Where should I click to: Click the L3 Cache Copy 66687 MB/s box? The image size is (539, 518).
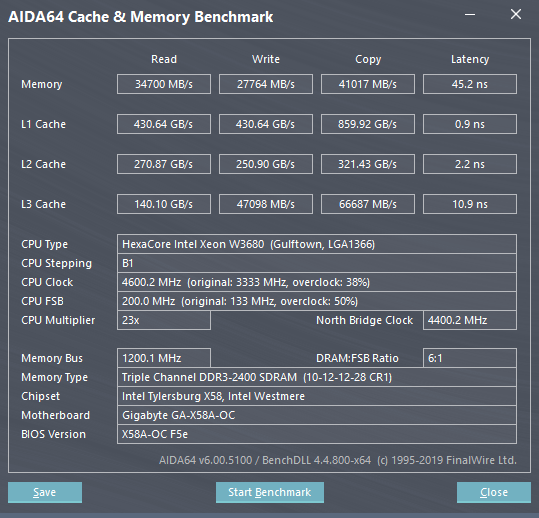(x=368, y=204)
